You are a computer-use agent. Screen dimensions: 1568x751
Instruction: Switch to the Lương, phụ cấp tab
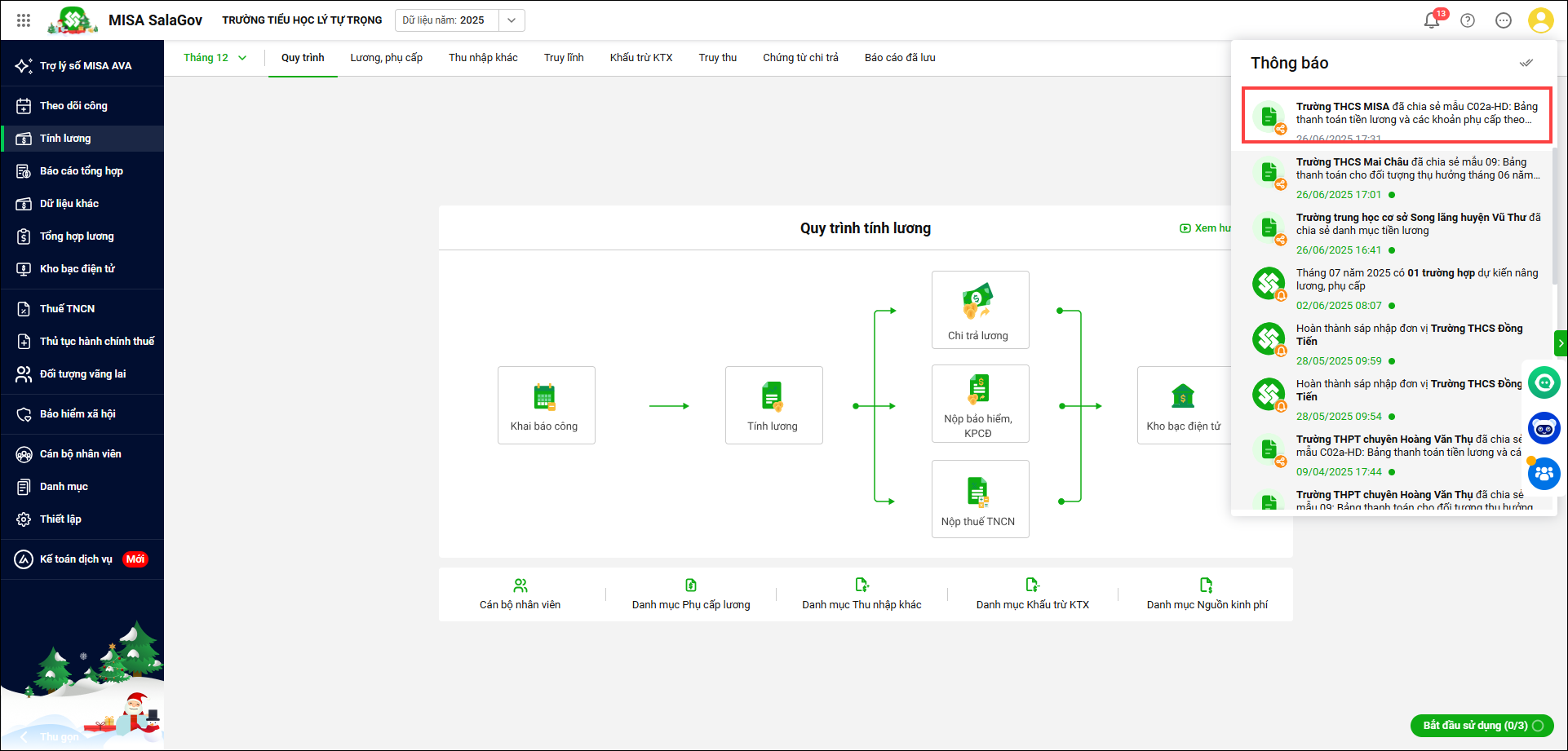[386, 58]
